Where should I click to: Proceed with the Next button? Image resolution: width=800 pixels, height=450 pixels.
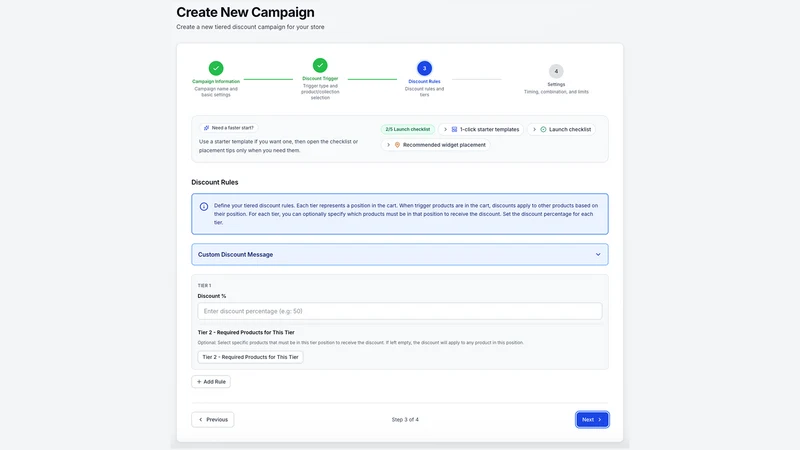click(592, 419)
